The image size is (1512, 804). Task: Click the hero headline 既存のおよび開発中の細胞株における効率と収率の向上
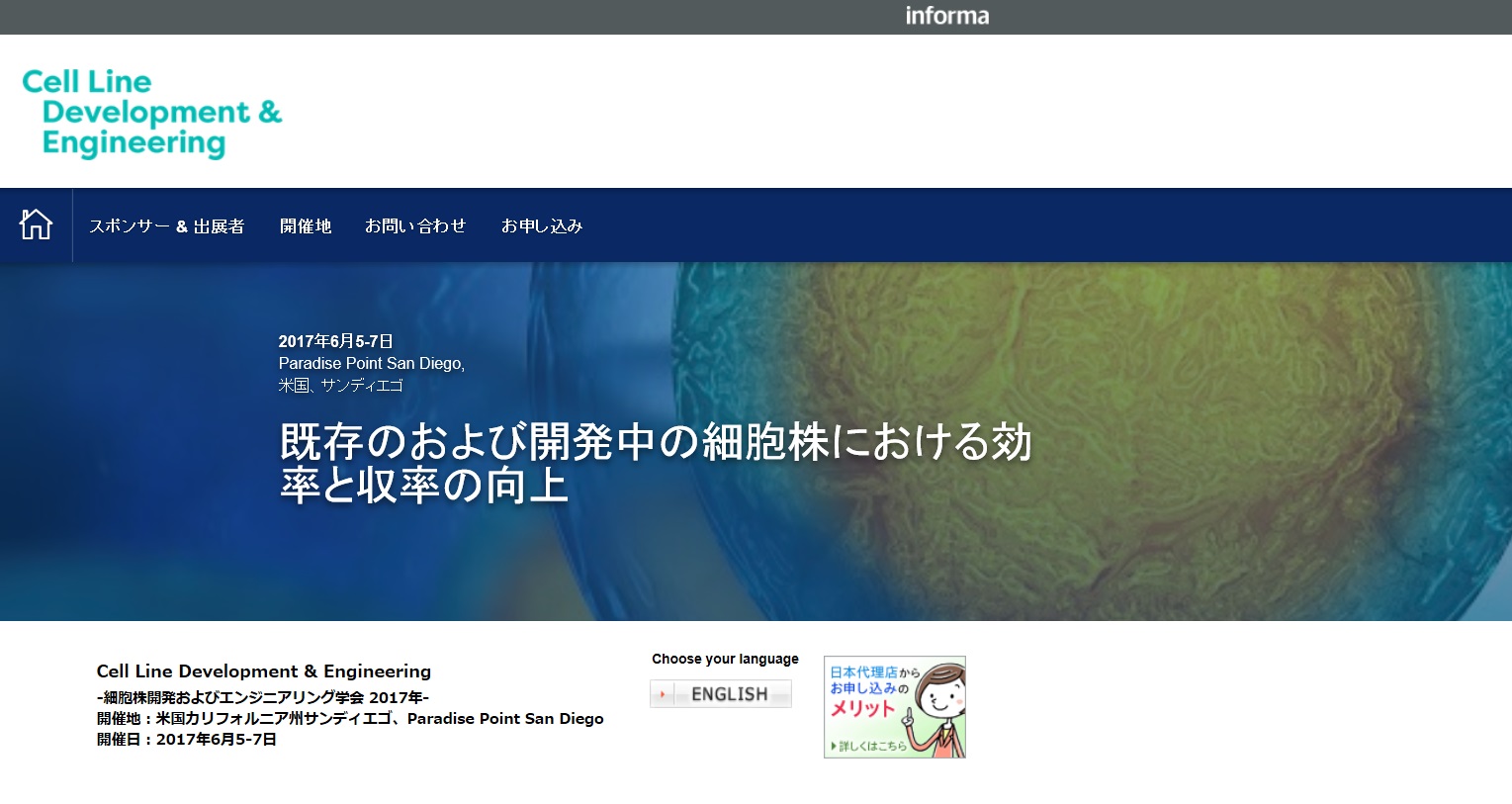[656, 463]
